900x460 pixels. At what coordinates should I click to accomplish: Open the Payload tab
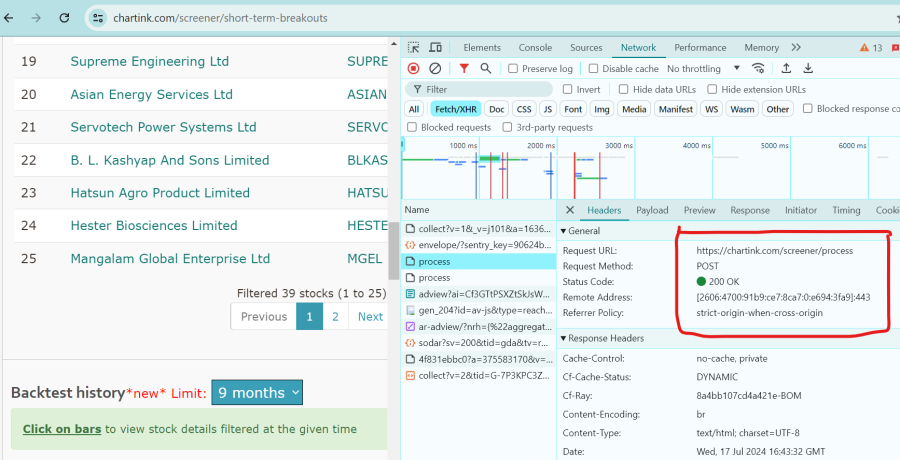pyautogui.click(x=652, y=210)
